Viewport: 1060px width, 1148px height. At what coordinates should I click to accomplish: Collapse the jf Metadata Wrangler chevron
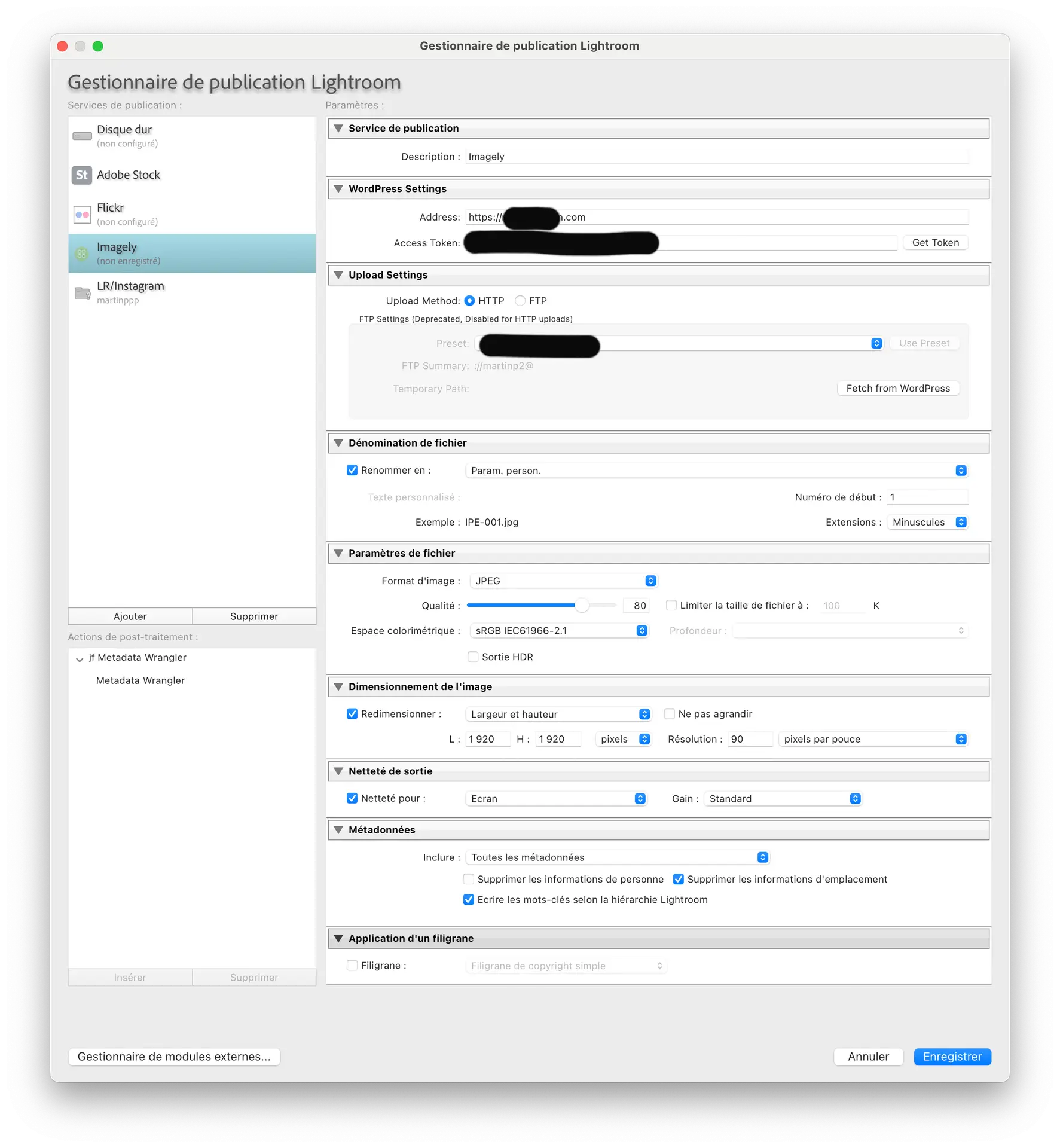(80, 660)
